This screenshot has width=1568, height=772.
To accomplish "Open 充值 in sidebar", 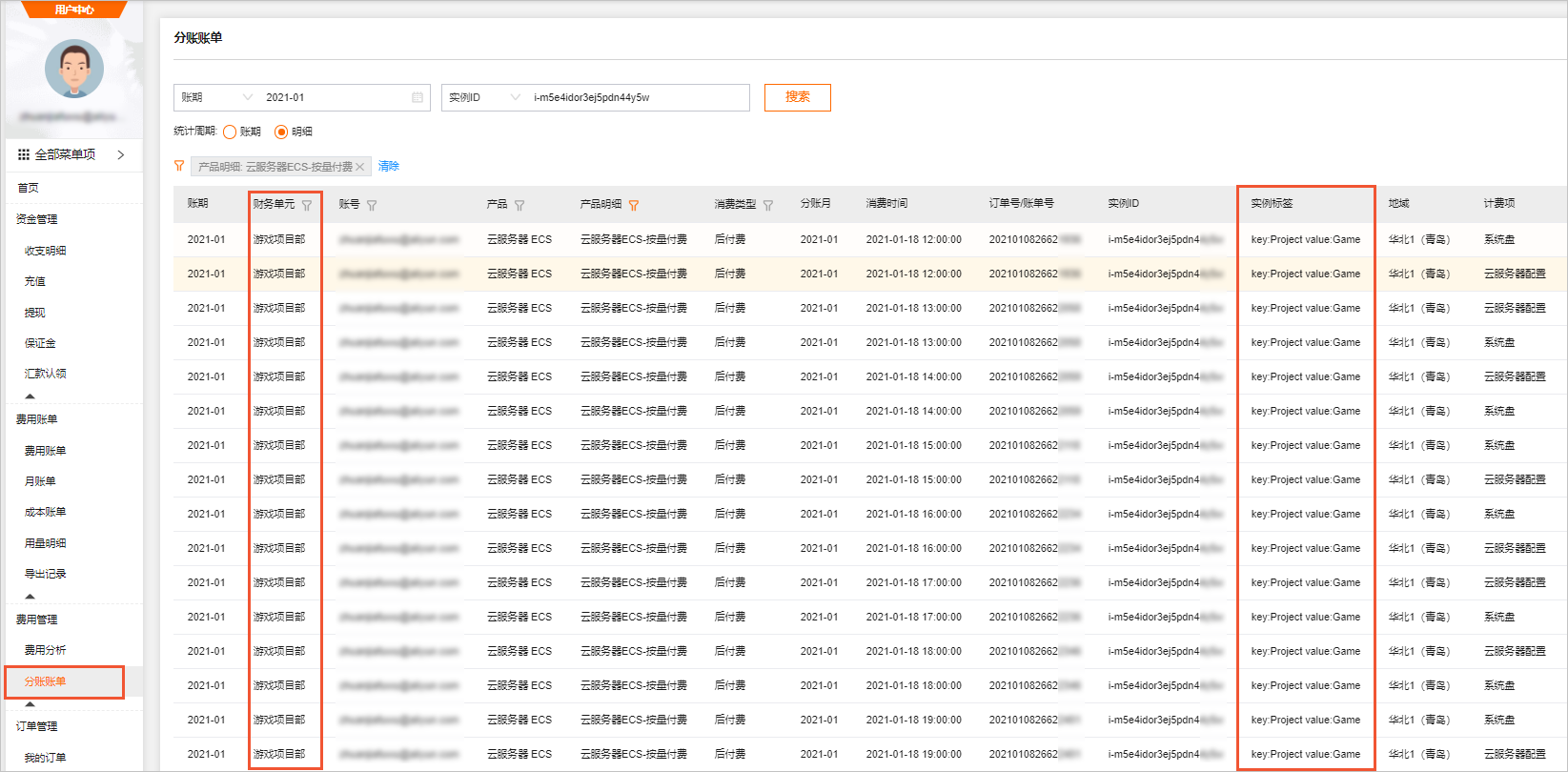I will pos(34,281).
